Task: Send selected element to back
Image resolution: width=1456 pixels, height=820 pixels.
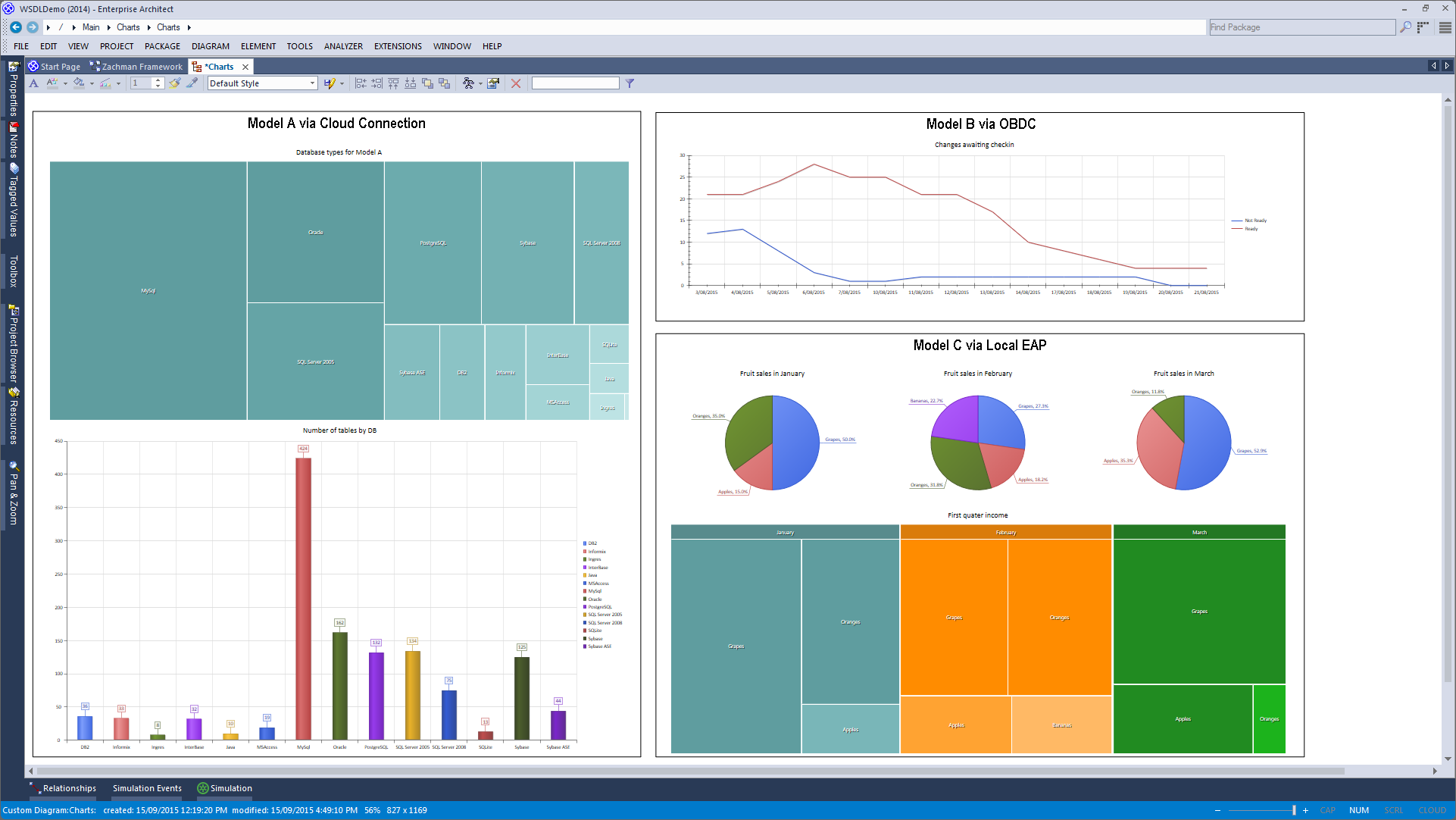Action: point(445,83)
